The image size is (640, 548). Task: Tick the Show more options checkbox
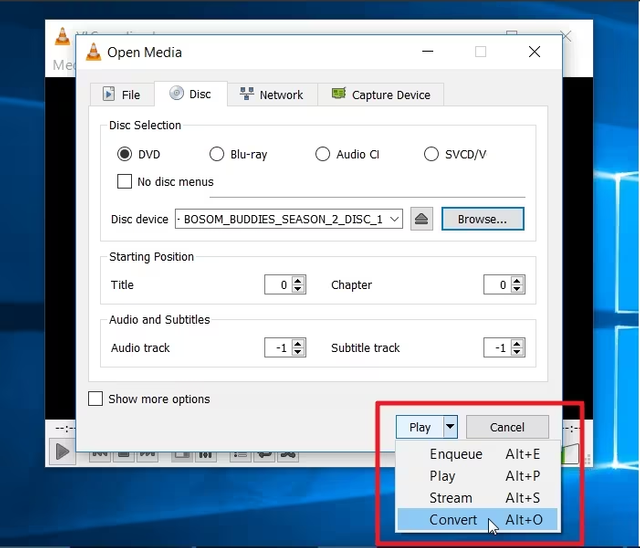(96, 399)
